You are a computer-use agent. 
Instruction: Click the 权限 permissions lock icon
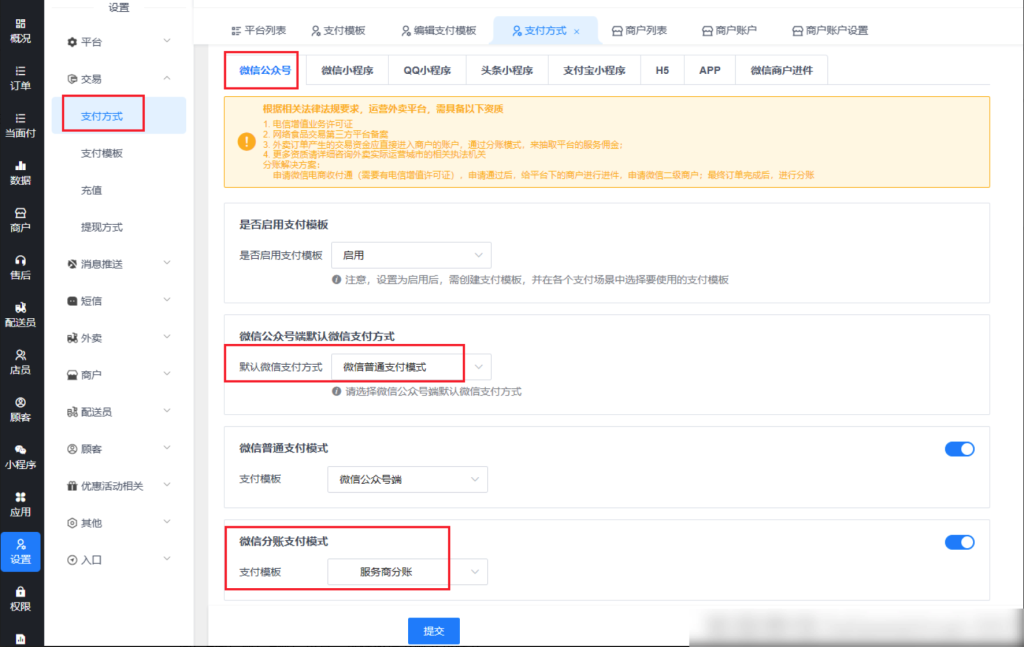20,598
